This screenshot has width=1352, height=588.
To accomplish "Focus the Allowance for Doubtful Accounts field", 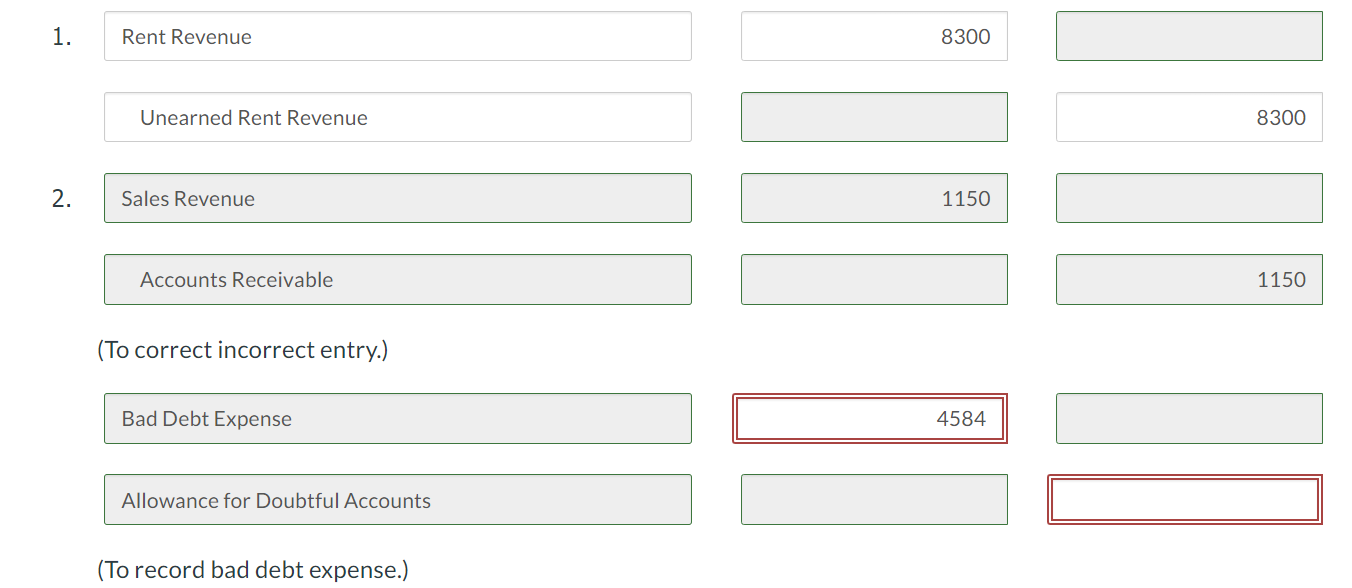I will pyautogui.click(x=398, y=499).
